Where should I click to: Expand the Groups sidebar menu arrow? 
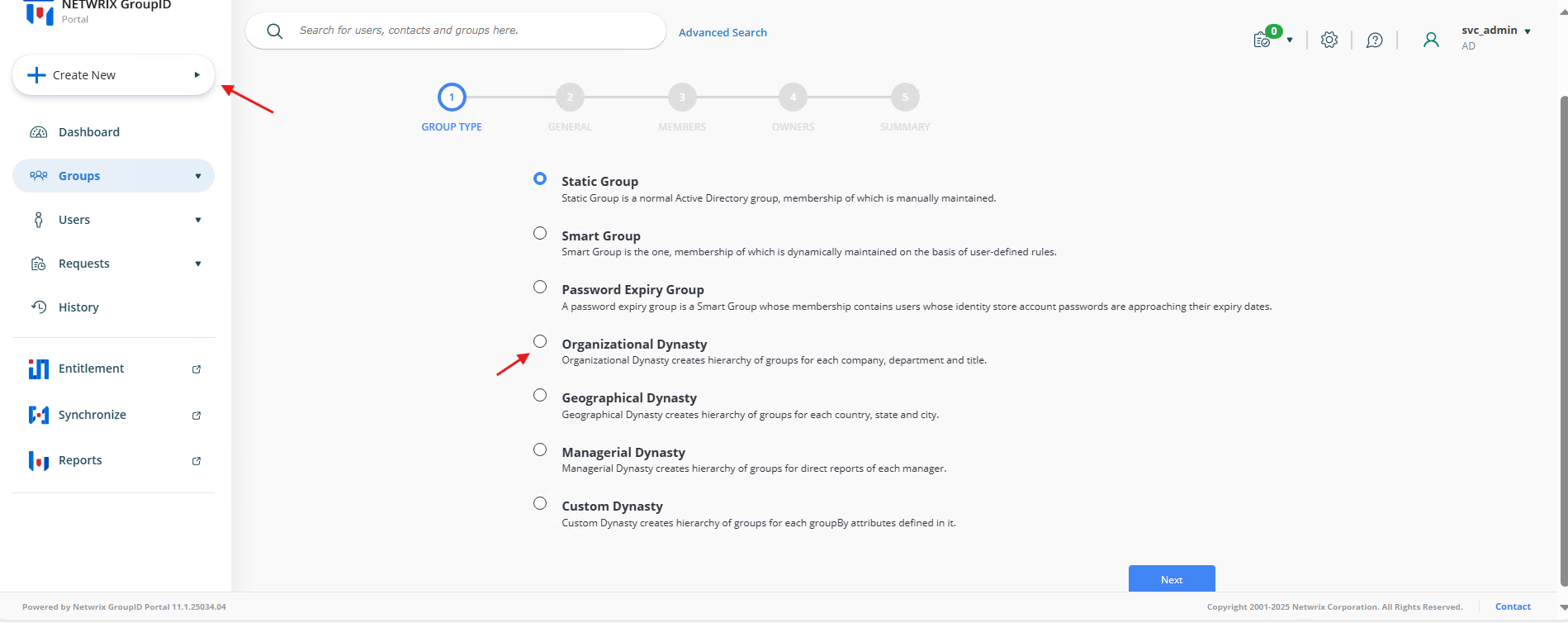[x=198, y=176]
